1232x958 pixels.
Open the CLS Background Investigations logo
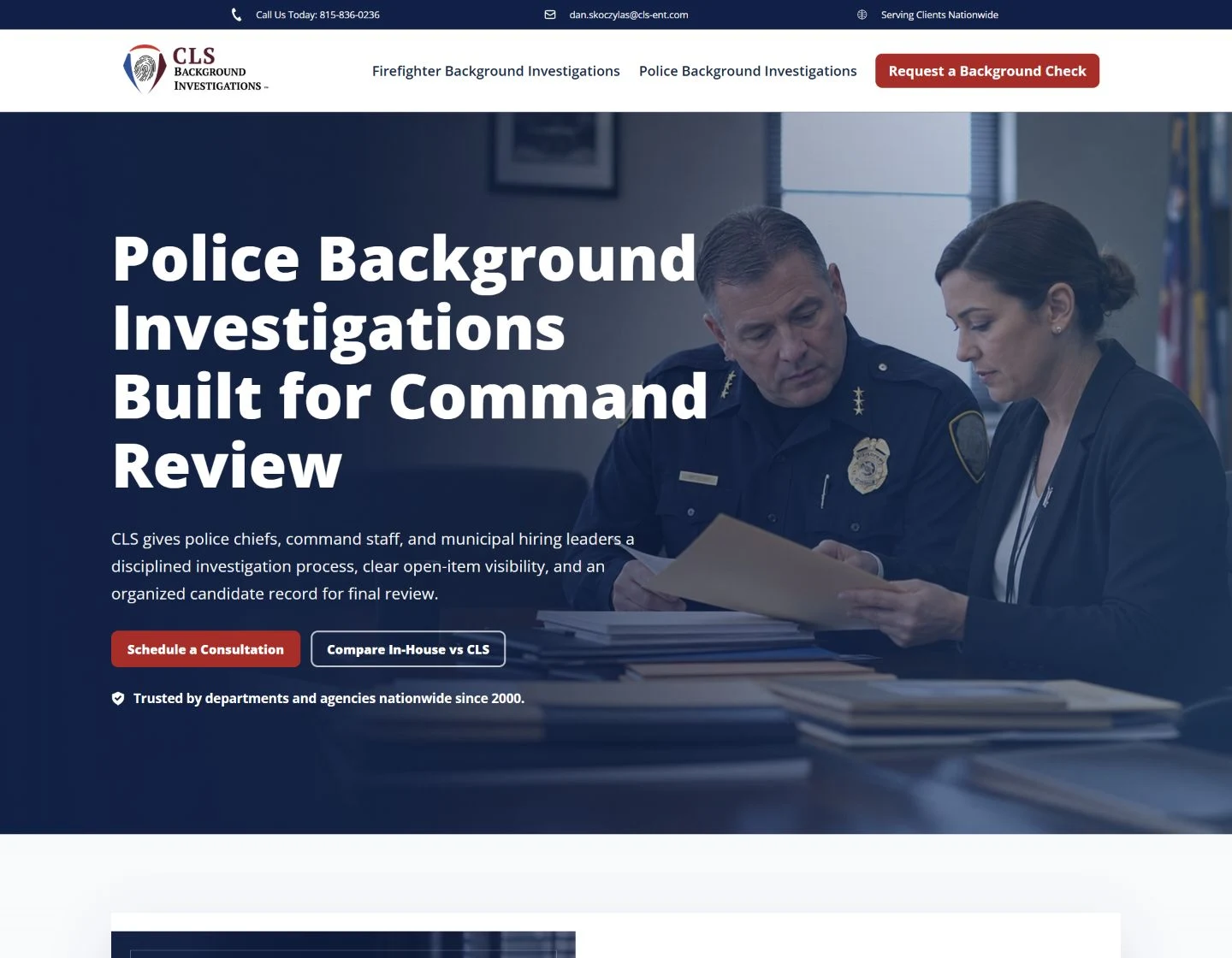[196, 69]
